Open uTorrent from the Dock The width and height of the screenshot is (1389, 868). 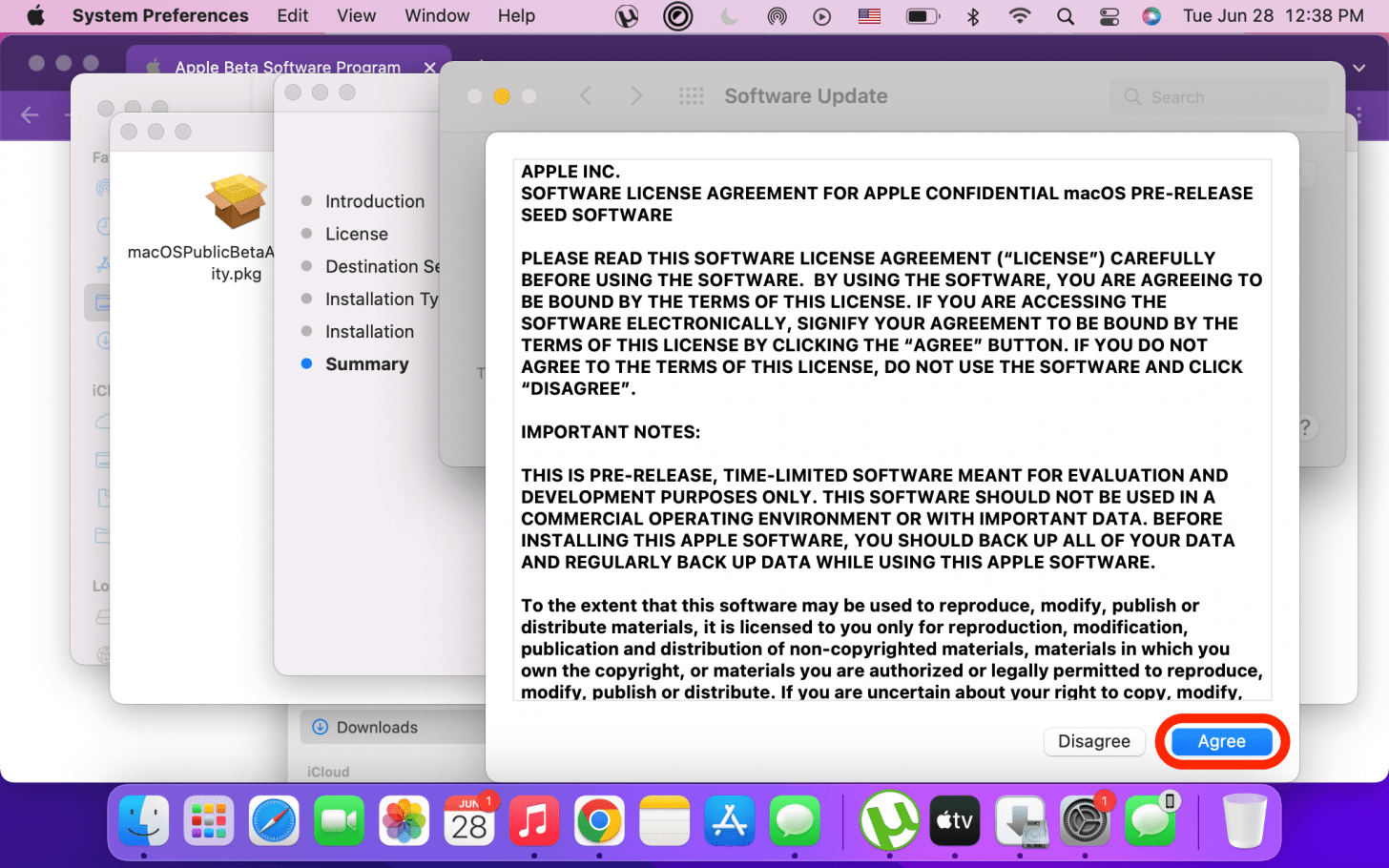pos(889,821)
